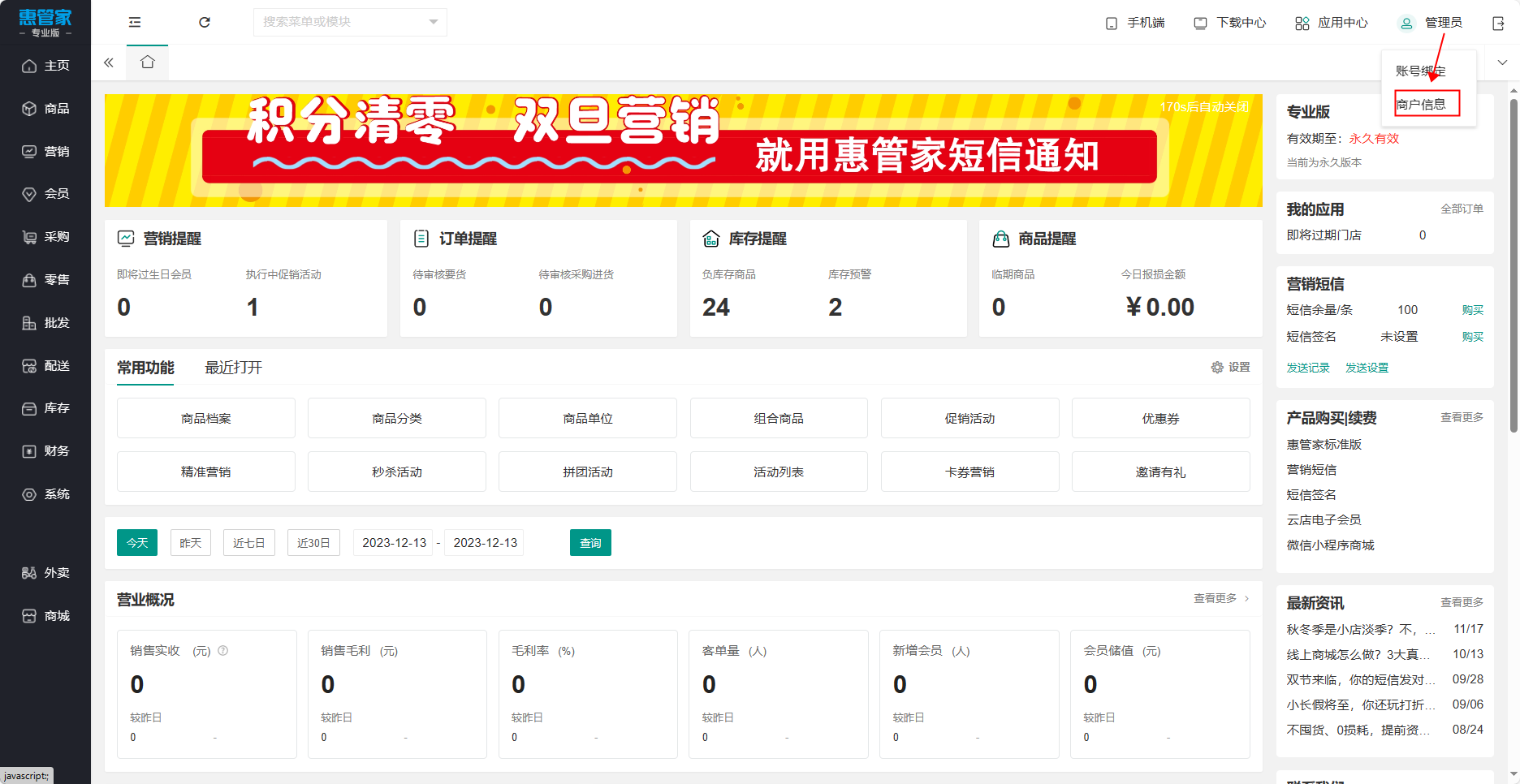This screenshot has width=1520, height=784.
Task: Collapse the sidebar with the menu fold icon
Action: coord(135,22)
